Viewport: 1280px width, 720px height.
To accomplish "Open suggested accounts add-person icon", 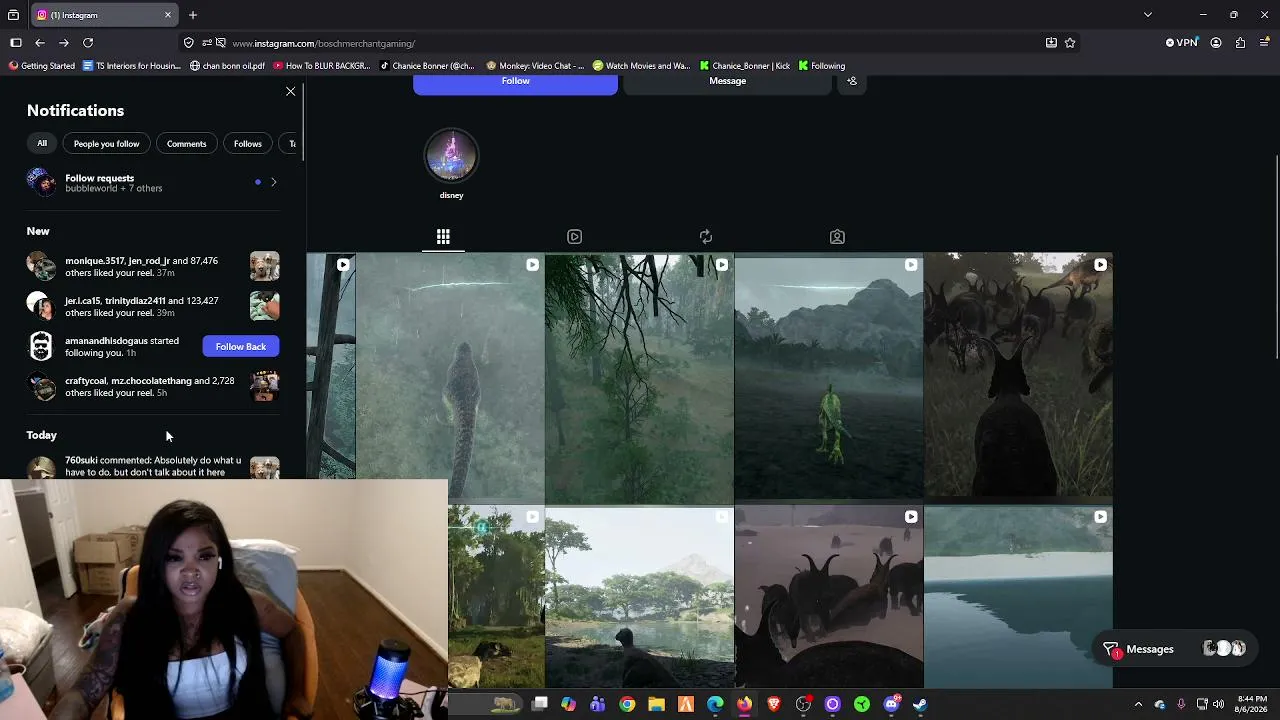I will 852,81.
